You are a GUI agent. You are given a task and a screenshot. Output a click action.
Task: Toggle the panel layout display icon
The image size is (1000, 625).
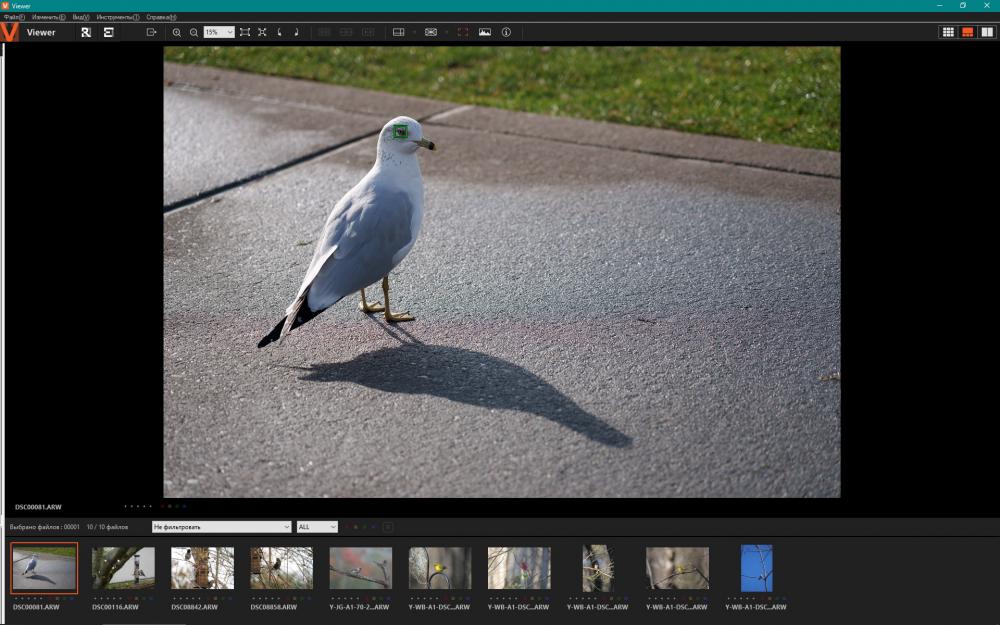(x=399, y=32)
